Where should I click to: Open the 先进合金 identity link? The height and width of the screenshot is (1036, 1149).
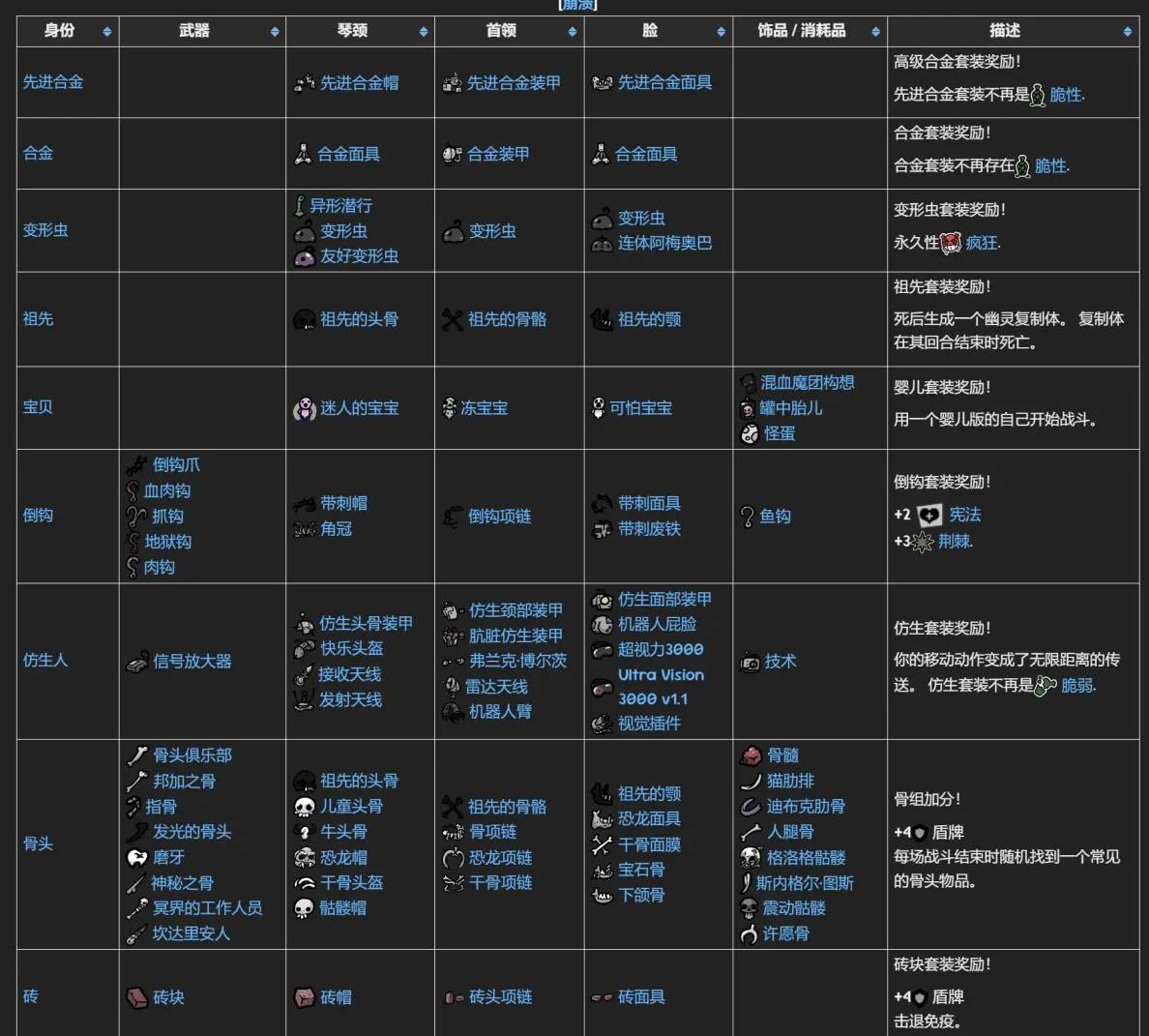53,82
